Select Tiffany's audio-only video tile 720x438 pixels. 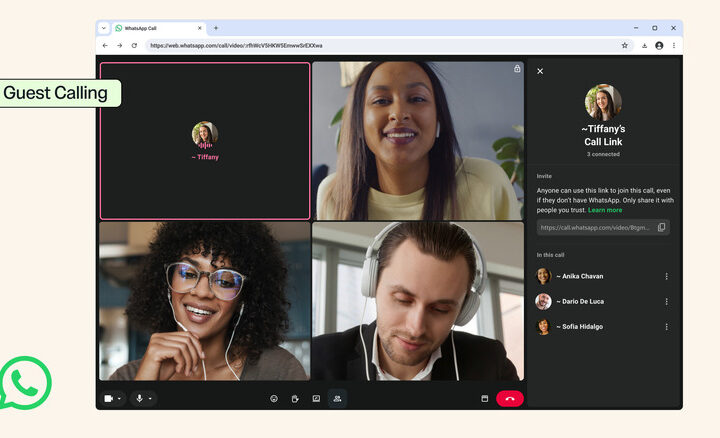pyautogui.click(x=205, y=141)
